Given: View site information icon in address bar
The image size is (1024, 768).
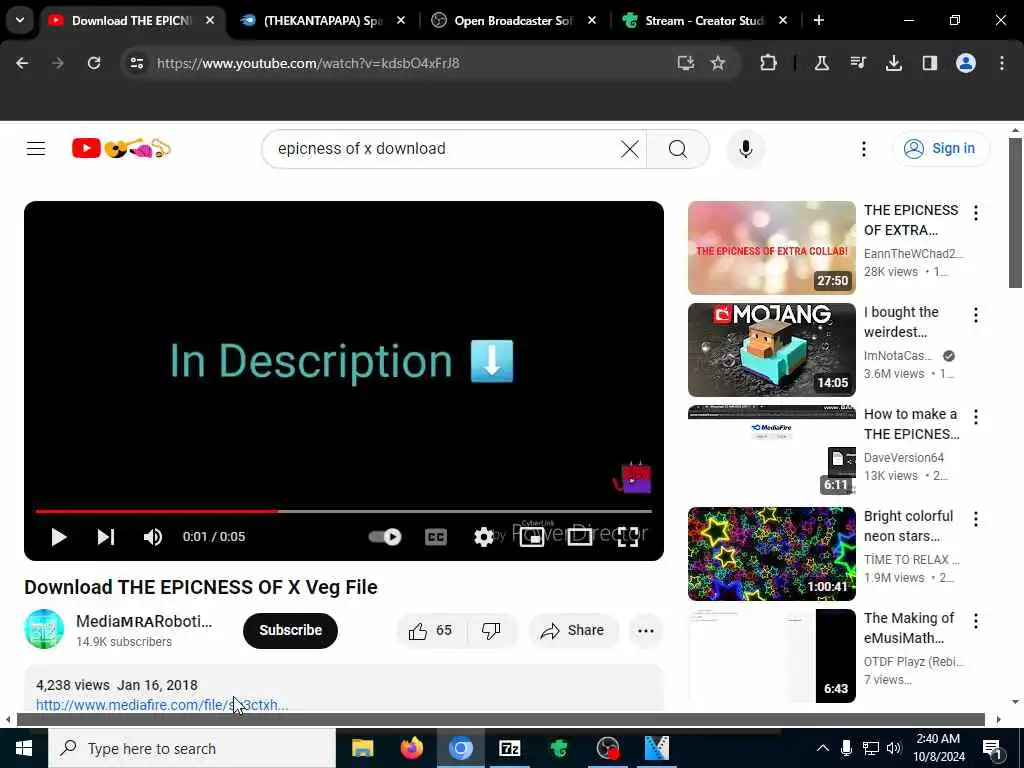Looking at the screenshot, I should 136,63.
